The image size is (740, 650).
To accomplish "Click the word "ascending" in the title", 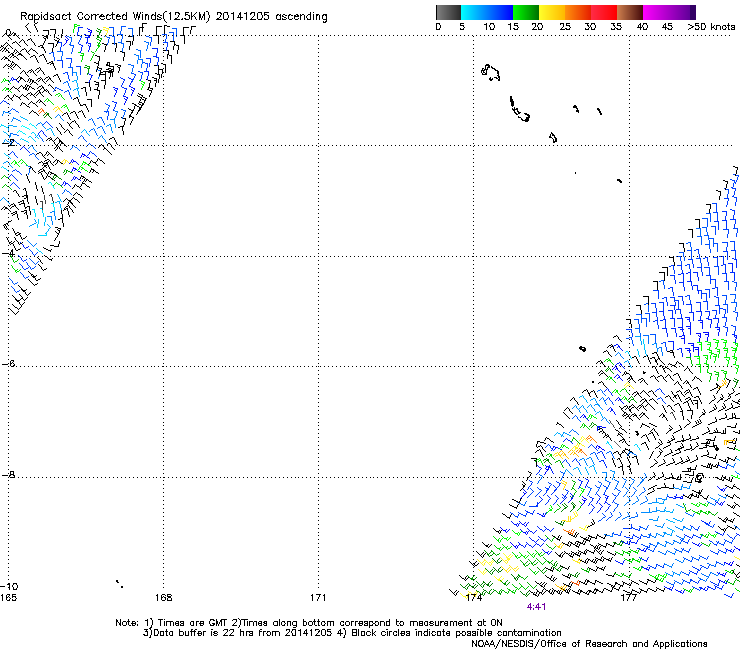I will pos(301,17).
